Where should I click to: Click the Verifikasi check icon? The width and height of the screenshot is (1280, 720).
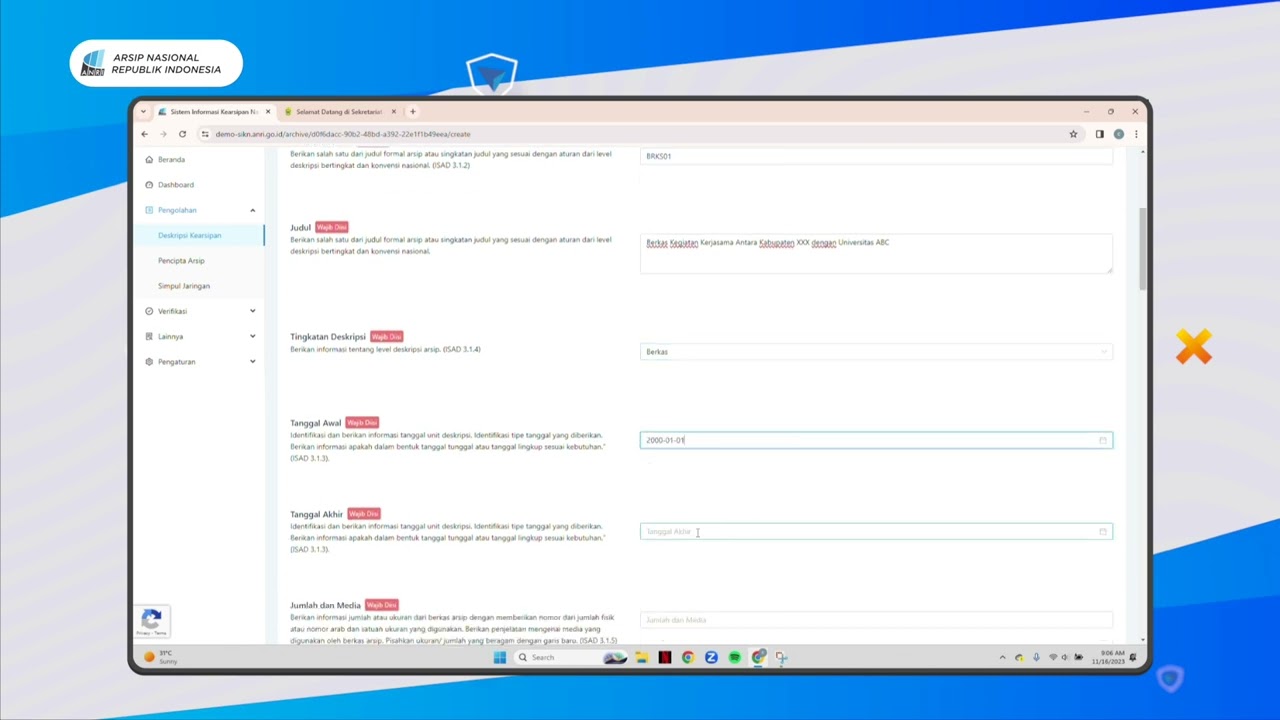pyautogui.click(x=149, y=311)
